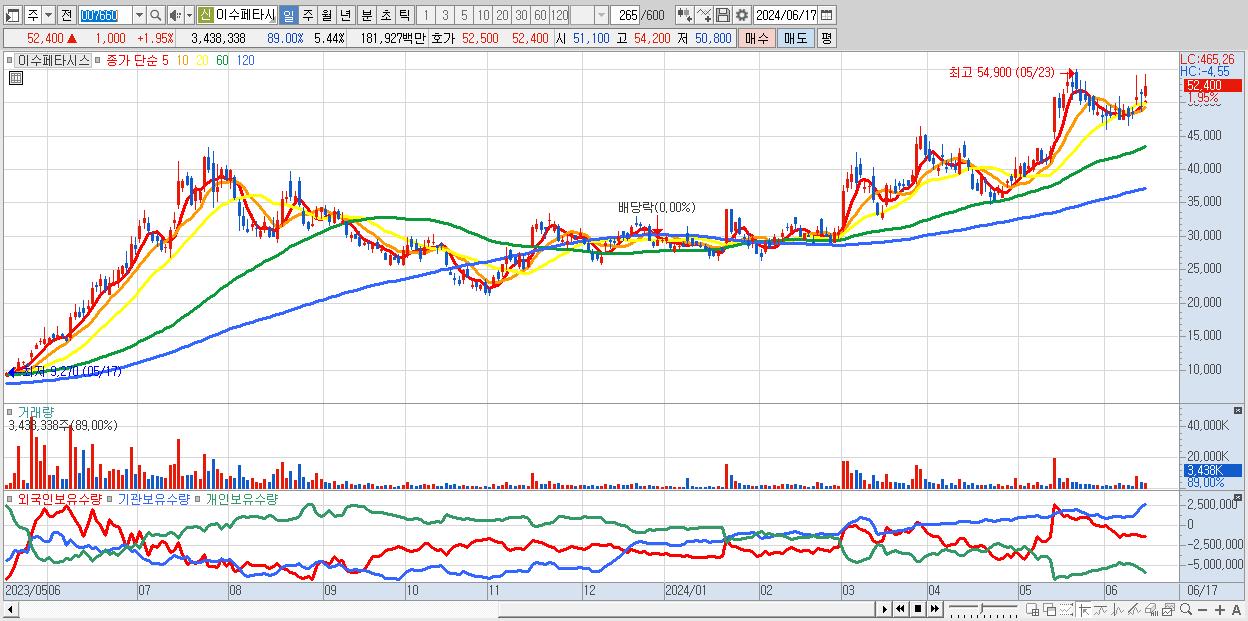Open chart settings gear icon
Screen dimensions: 1248x621
coord(741,15)
